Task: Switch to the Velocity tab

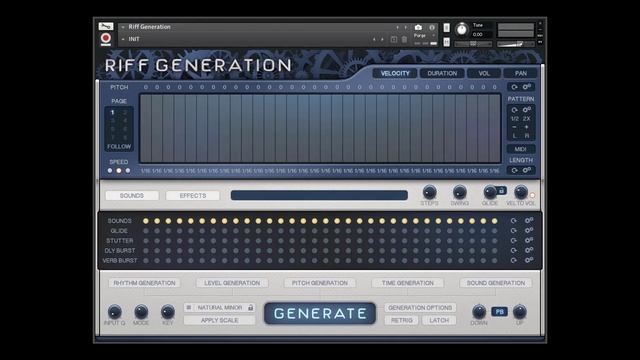Action: tap(395, 73)
